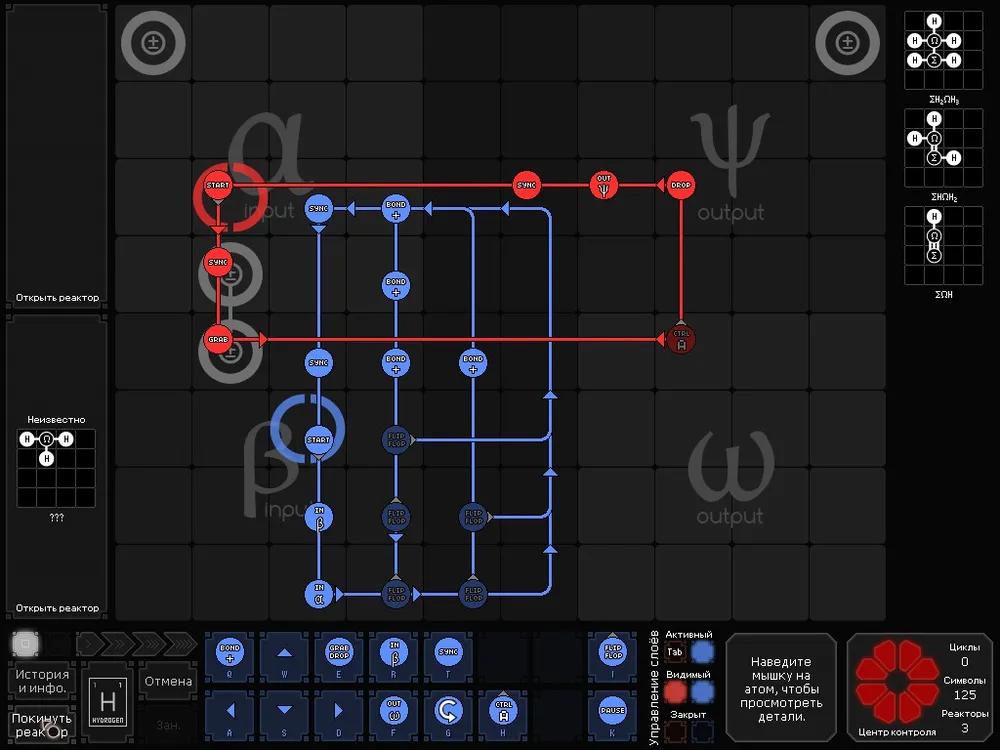Screen dimensions: 1000x750
Task: Click the Зан. redo button
Action: point(168,725)
